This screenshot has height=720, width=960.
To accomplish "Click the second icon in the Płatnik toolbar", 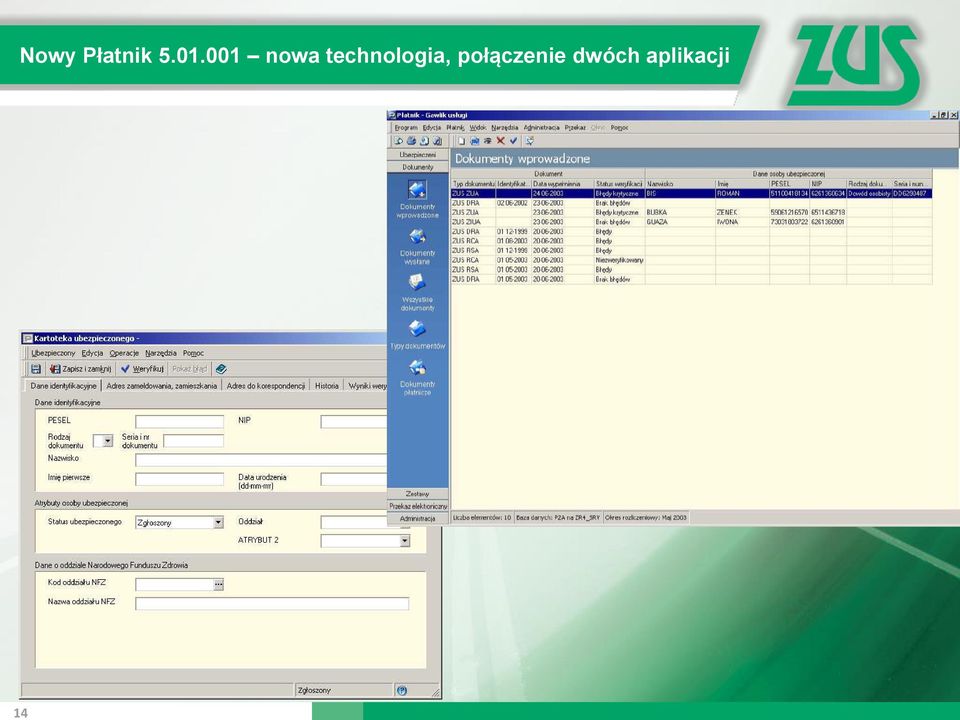I will [411, 141].
